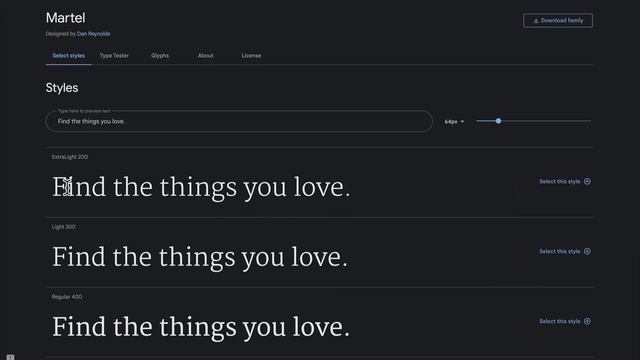The image size is (640, 360).
Task: Go to the About tab
Action: pyautogui.click(x=206, y=56)
